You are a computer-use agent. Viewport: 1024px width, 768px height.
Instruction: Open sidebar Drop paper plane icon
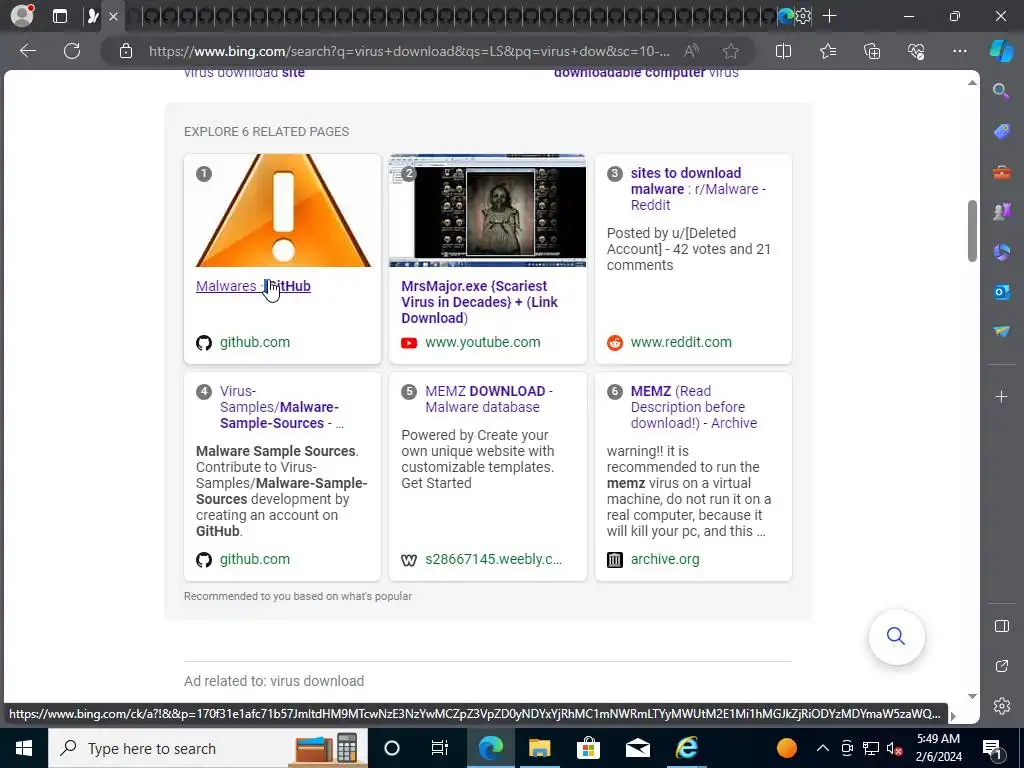tap(1001, 332)
